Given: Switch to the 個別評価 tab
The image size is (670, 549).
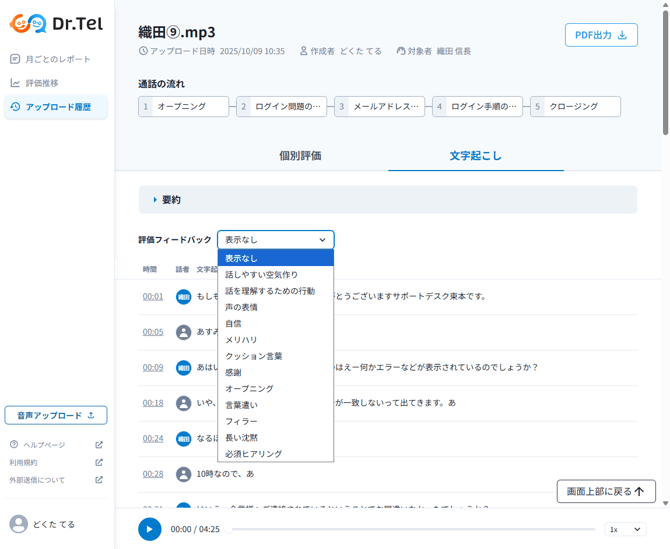Looking at the screenshot, I should (300, 156).
